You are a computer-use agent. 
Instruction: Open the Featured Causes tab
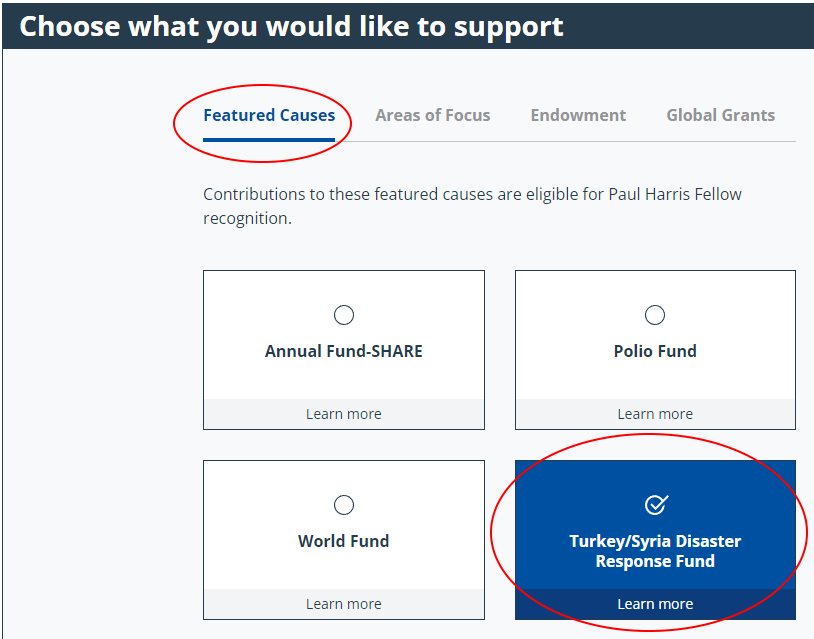click(269, 115)
